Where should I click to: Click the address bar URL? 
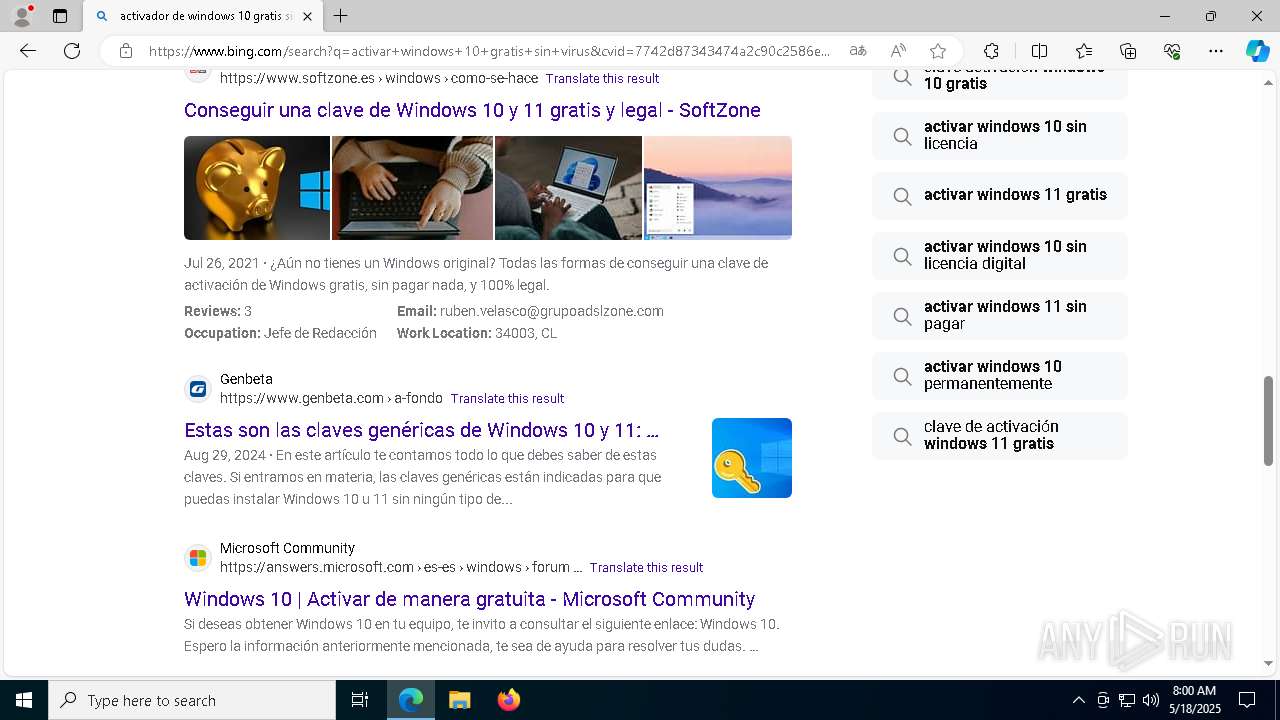(489, 51)
